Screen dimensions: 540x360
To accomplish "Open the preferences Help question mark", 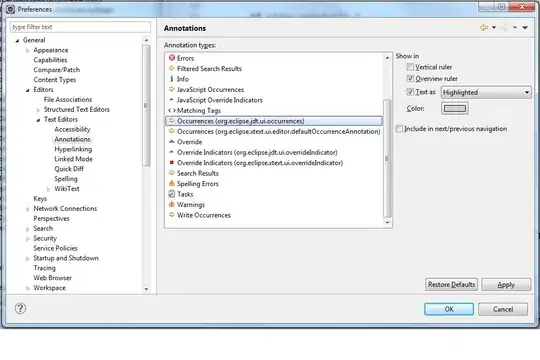I will coord(20,308).
